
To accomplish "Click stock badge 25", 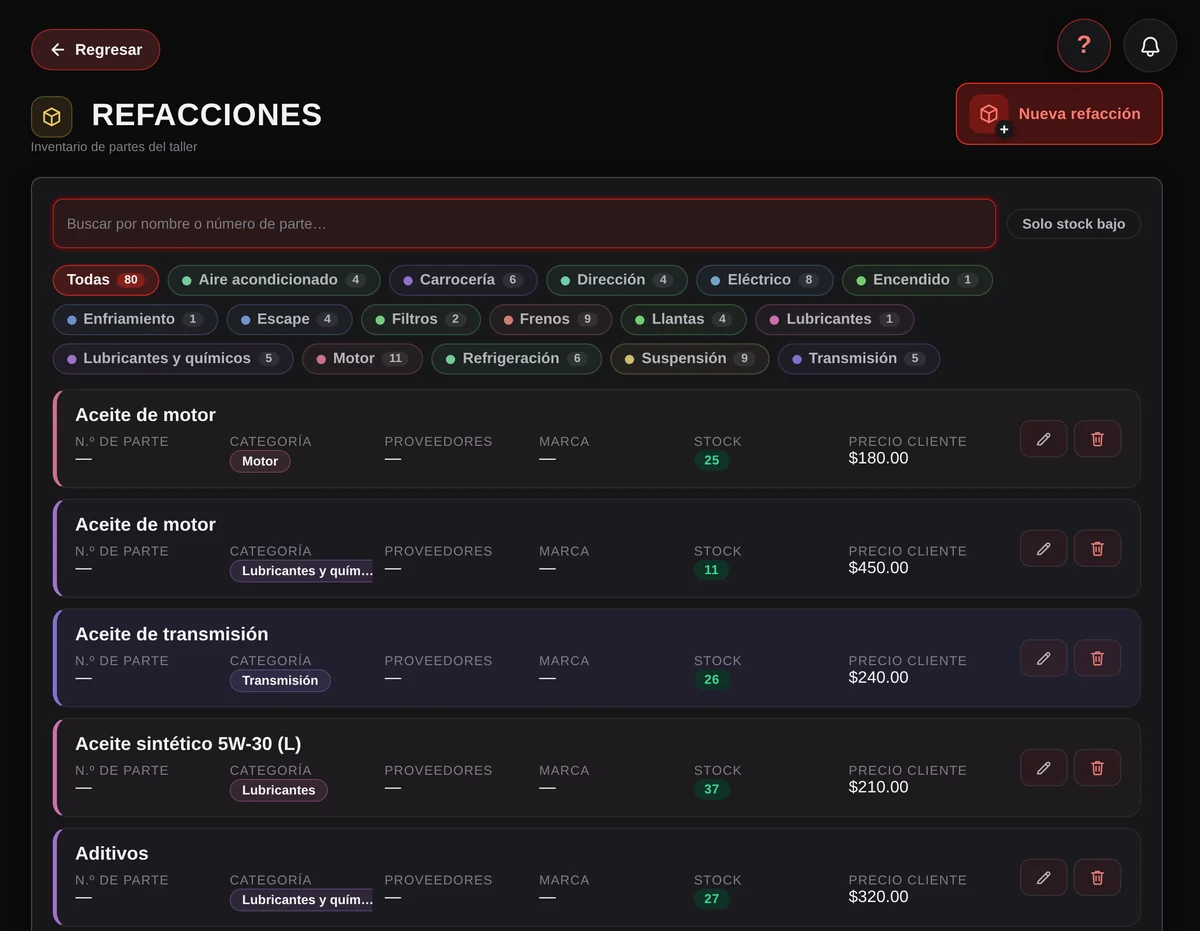I will (712, 461).
